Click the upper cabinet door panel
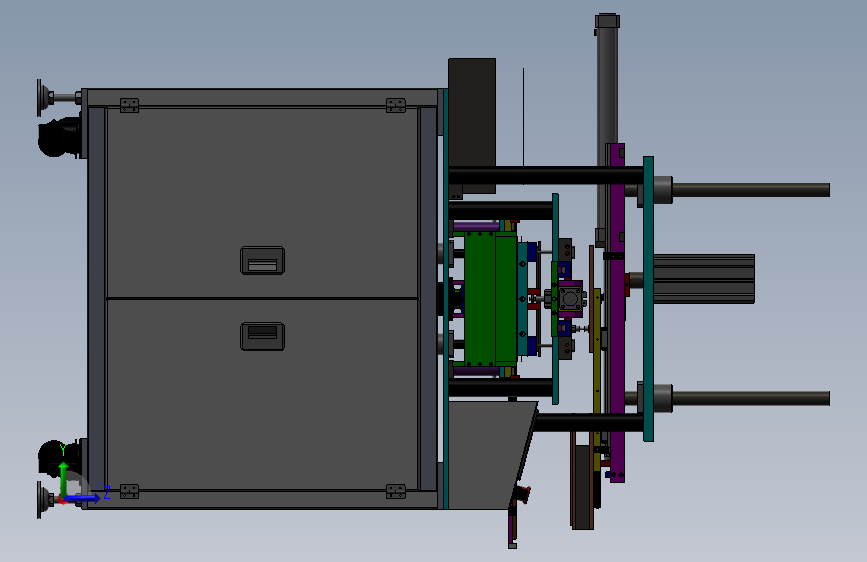The width and height of the screenshot is (867, 562). (x=263, y=203)
